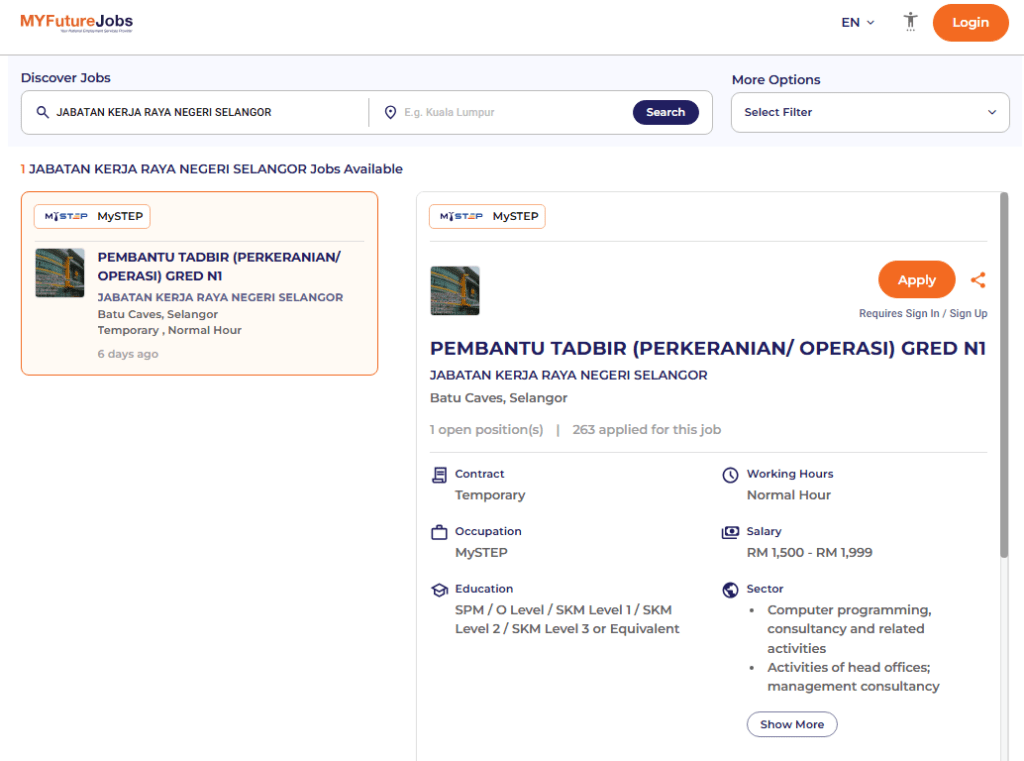Image resolution: width=1024 pixels, height=761 pixels.
Task: Click the Login button
Action: [970, 22]
